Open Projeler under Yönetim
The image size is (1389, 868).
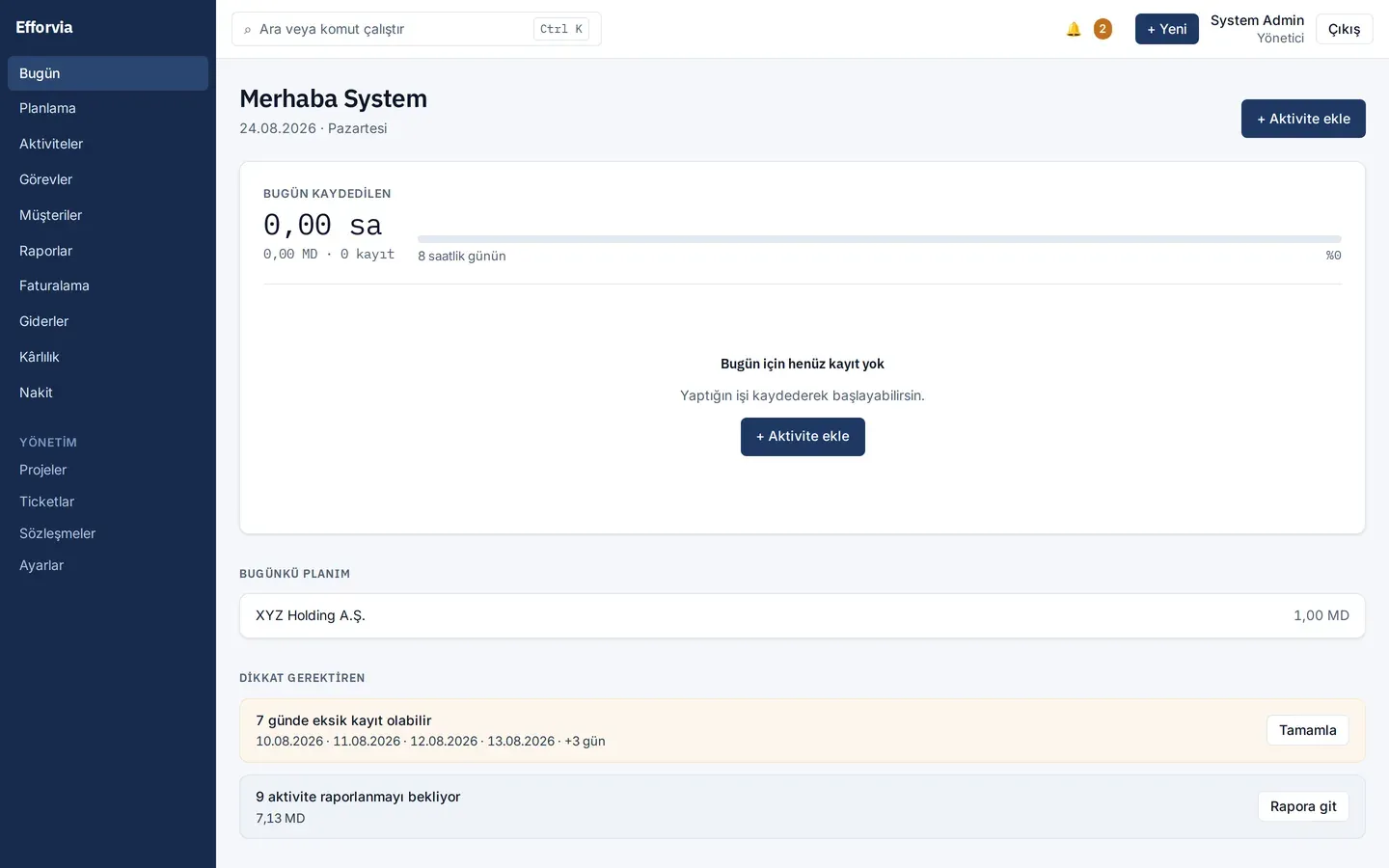click(x=108, y=470)
